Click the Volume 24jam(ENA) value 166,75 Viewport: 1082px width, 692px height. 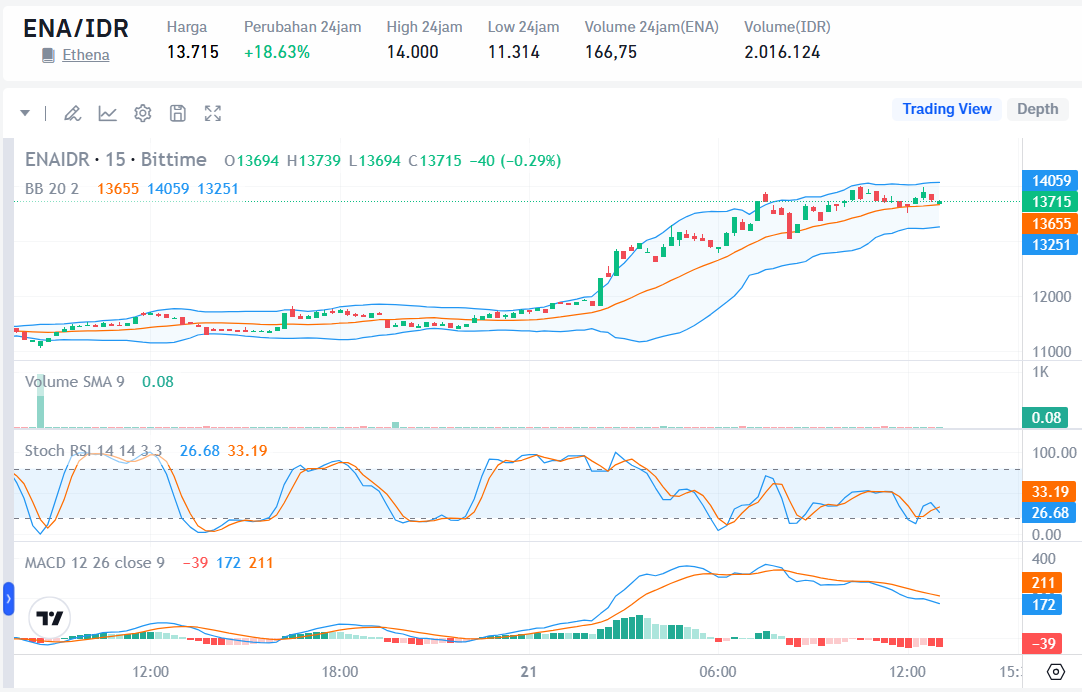tap(611, 52)
